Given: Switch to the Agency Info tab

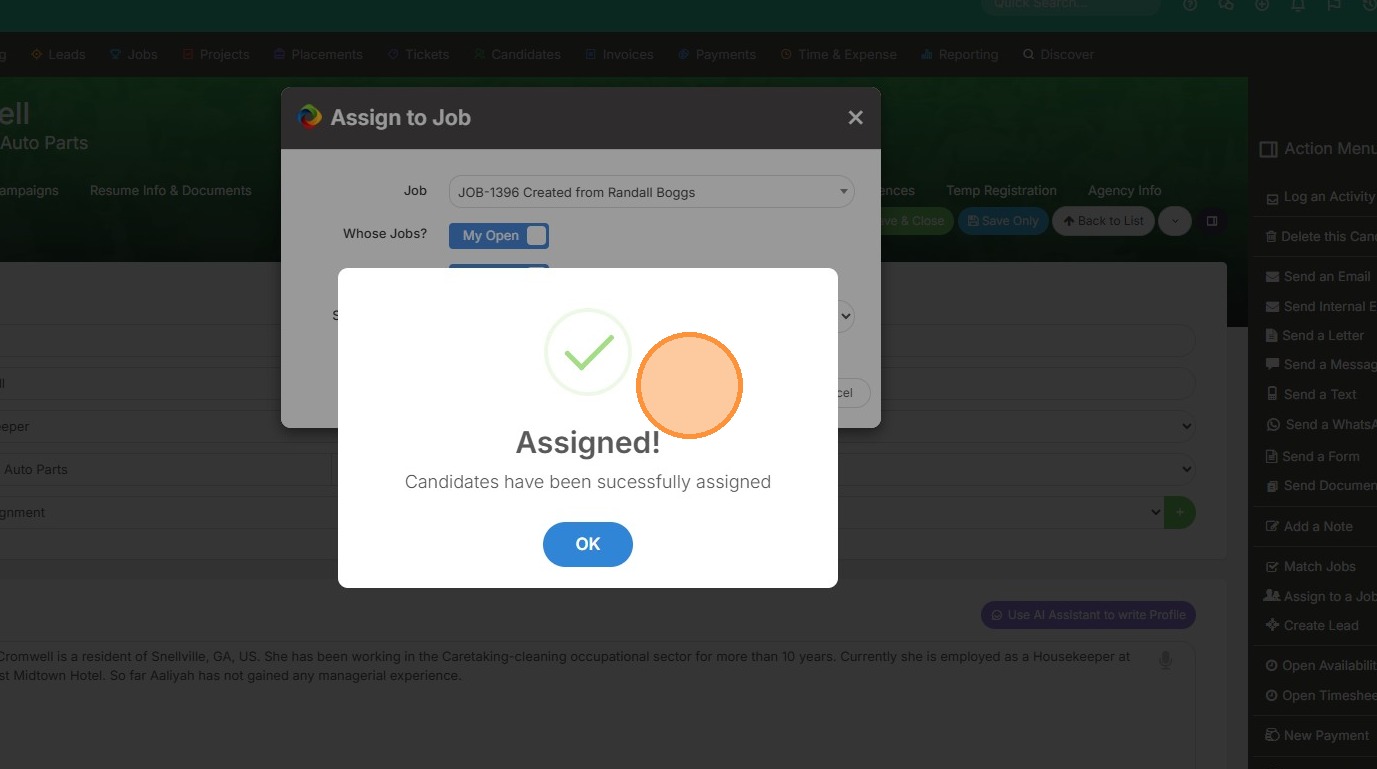Looking at the screenshot, I should (x=1124, y=190).
